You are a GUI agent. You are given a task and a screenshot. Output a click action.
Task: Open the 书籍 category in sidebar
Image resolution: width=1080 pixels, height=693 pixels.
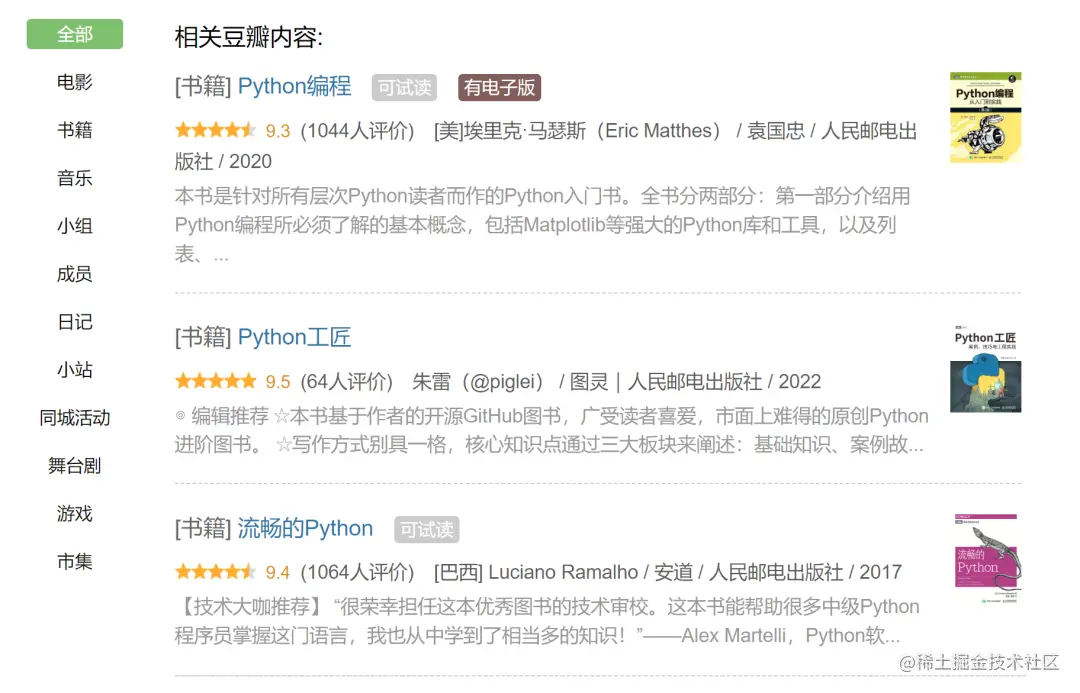point(73,130)
